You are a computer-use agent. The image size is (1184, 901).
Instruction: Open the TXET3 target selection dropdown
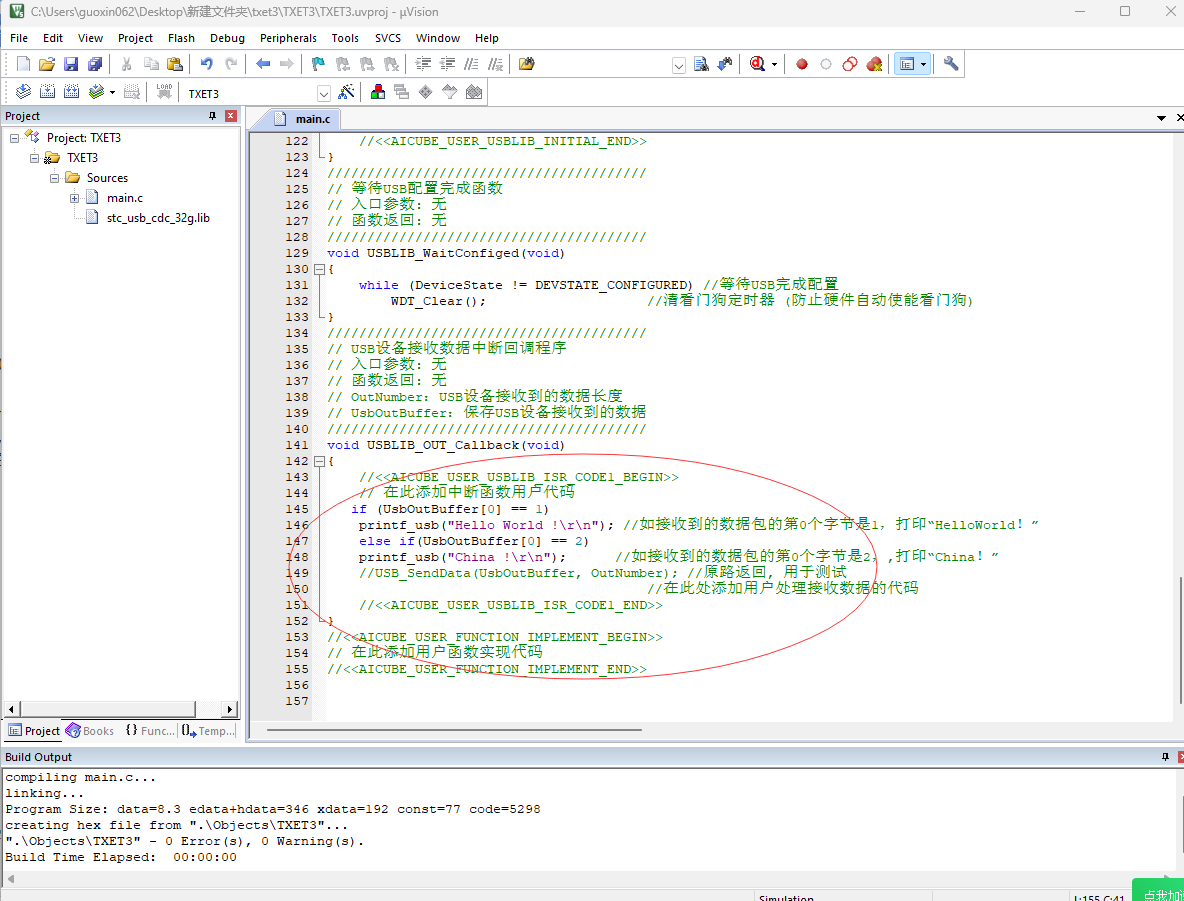(x=324, y=94)
